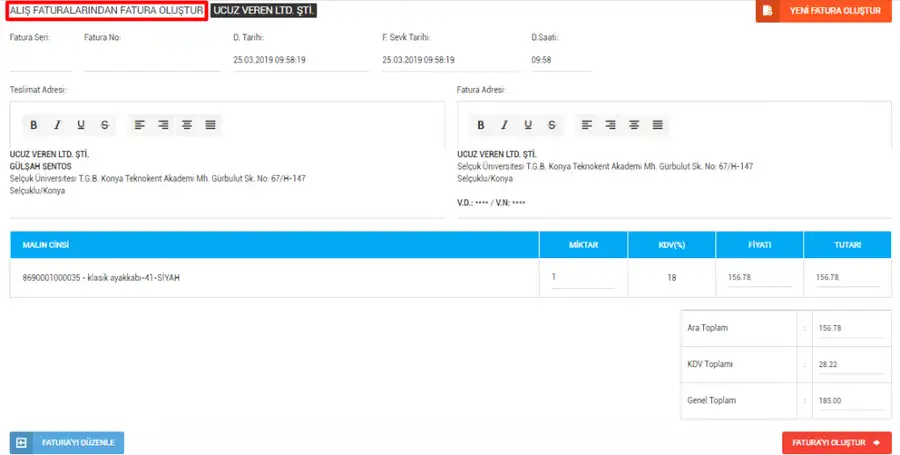Screen dimensions: 900x455
Task: Click Selçuklu/Konya in Fatura Adresi
Action: pos(485,178)
